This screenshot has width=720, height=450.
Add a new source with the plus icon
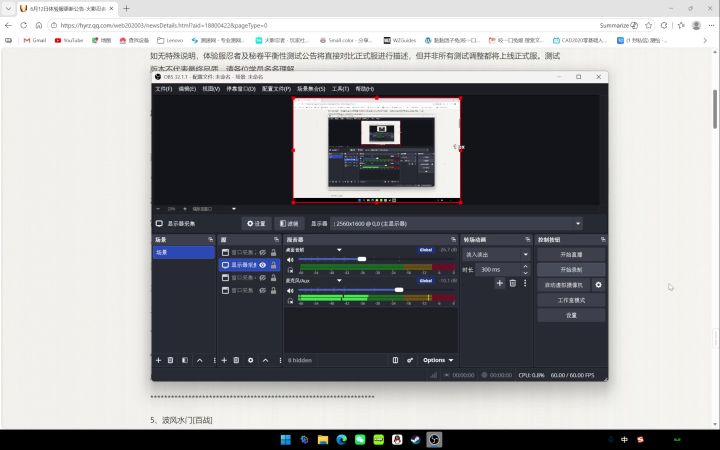coord(224,360)
